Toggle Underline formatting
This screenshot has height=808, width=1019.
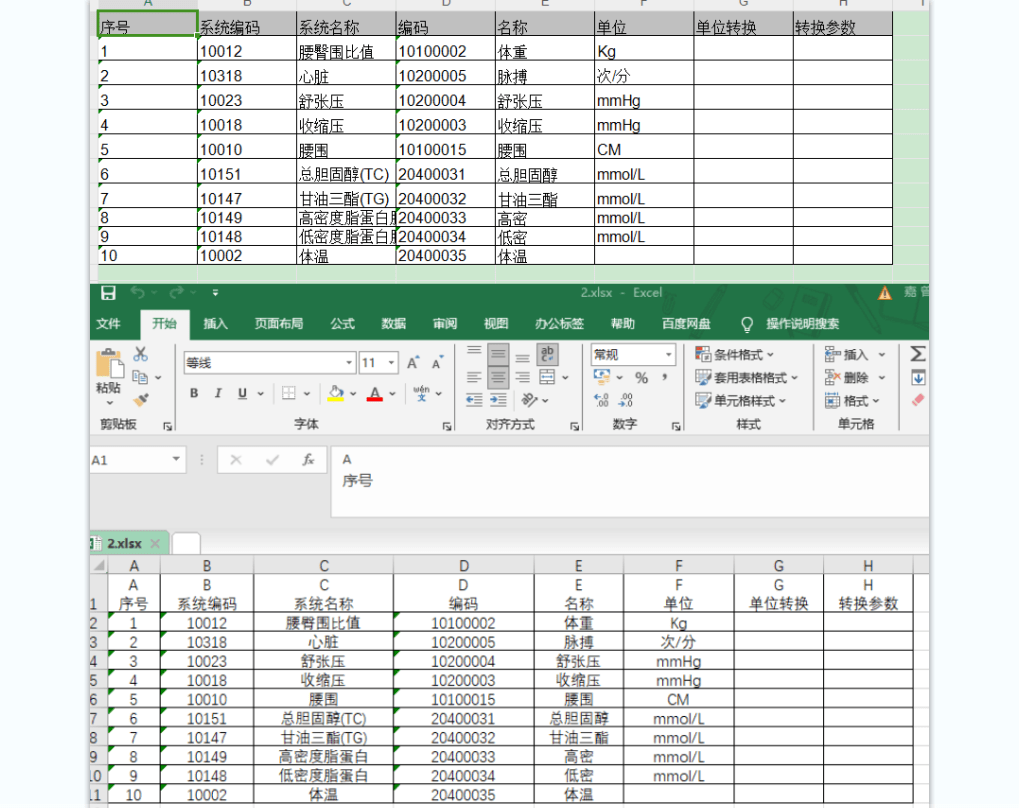click(x=242, y=393)
